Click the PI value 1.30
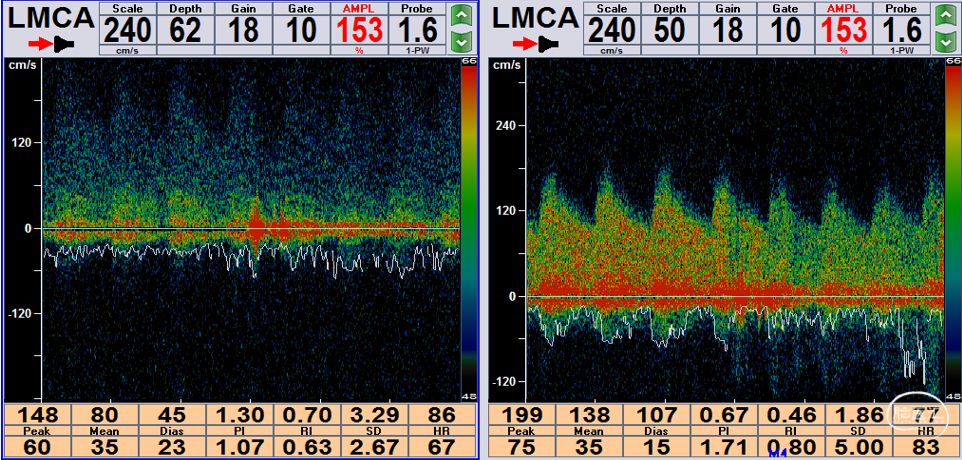Screen dimensions: 962x460 pos(239,415)
